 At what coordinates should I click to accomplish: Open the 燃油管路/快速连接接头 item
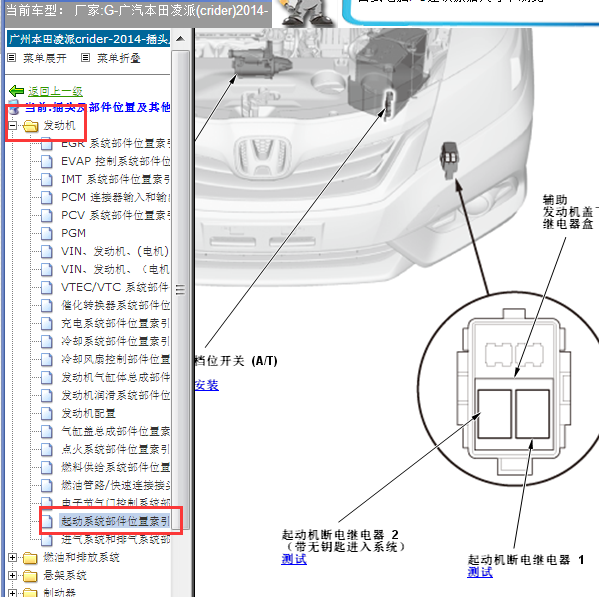tap(115, 485)
